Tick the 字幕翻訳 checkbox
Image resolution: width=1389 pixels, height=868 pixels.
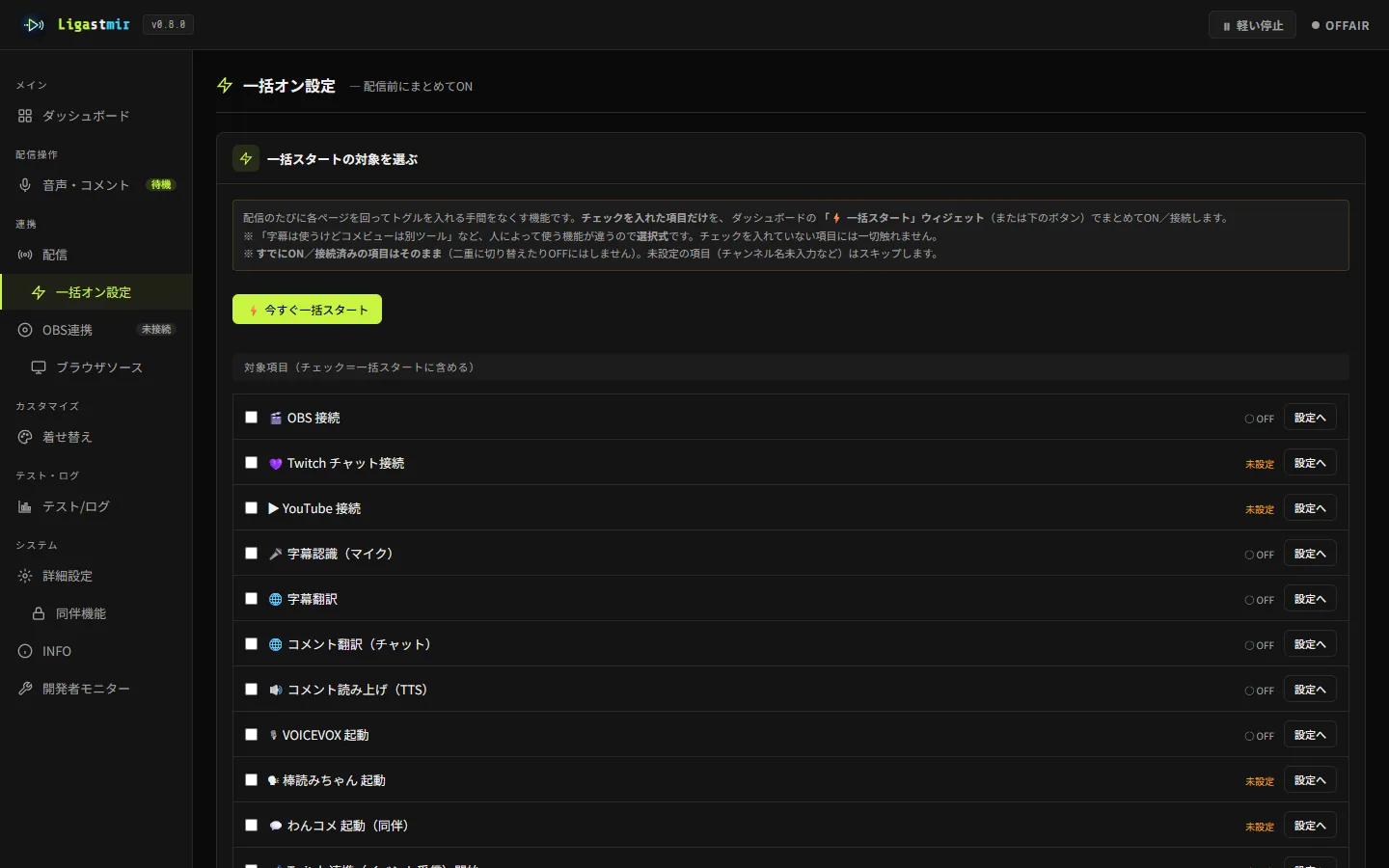point(252,599)
